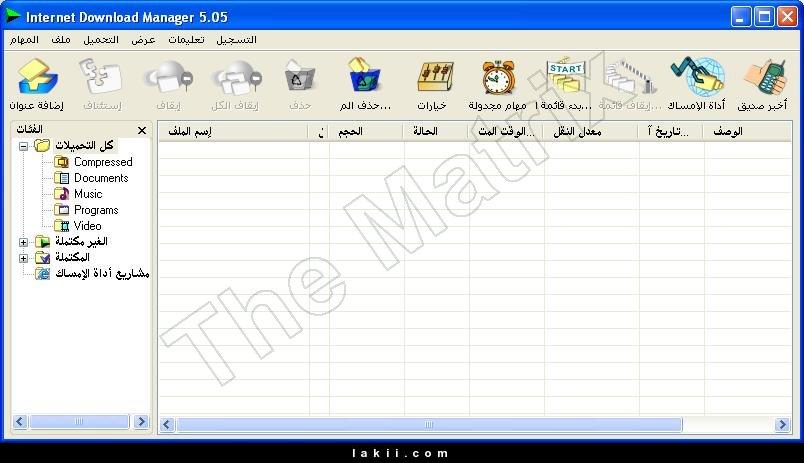Click the categories panel horizontal scrollbar thumb

(79, 421)
